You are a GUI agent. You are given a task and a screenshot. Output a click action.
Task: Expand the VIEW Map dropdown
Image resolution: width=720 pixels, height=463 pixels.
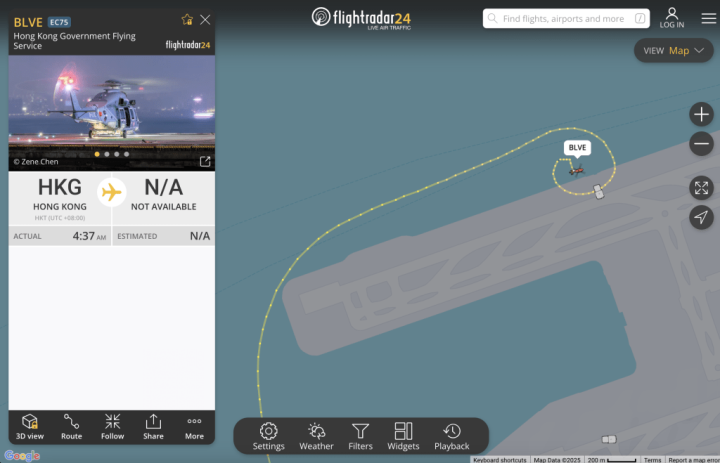[674, 51]
